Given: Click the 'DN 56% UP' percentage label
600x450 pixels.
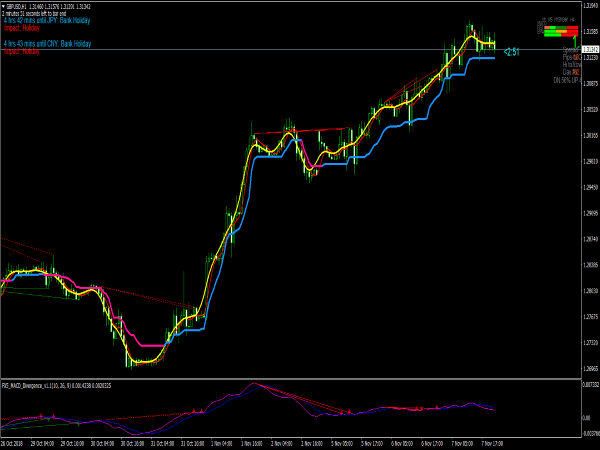Looking at the screenshot, I should [567, 80].
